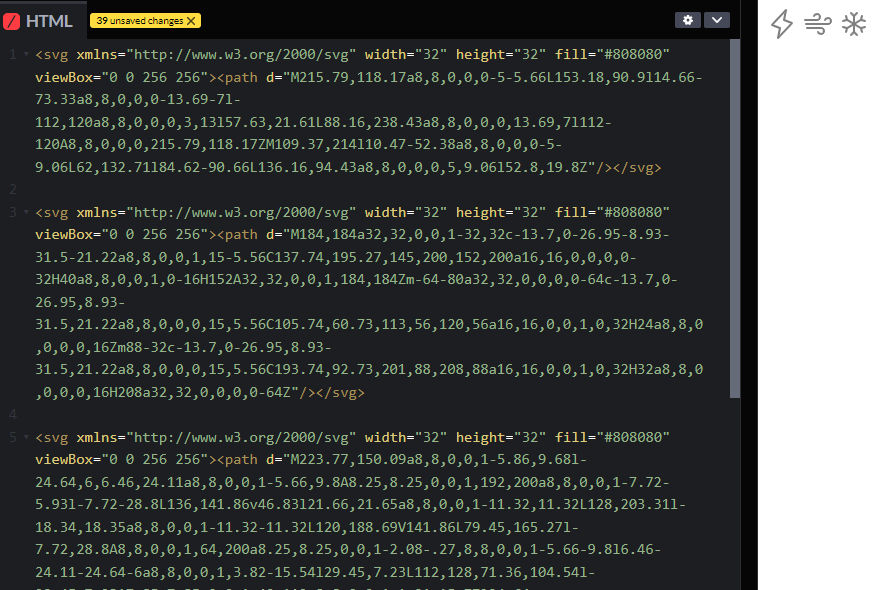Click height="32" attribute on line 3

(501, 212)
